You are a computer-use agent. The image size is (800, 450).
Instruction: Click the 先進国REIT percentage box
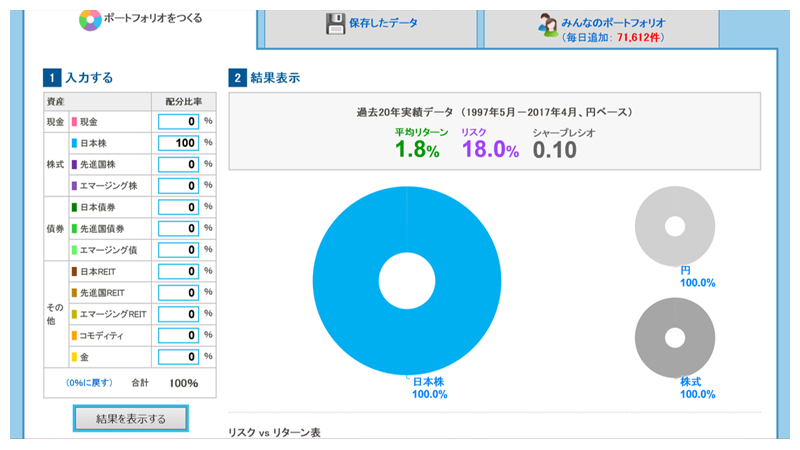(x=178, y=293)
